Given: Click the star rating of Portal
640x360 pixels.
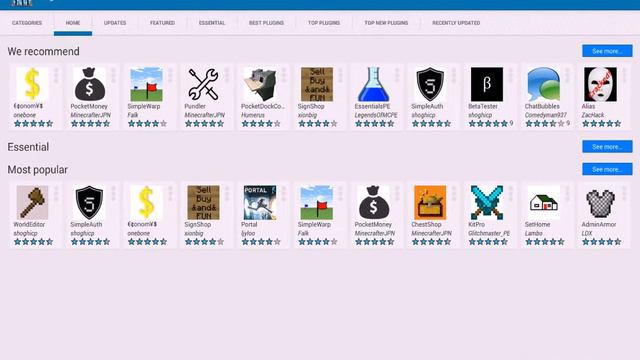Looking at the screenshot, I should (261, 242).
